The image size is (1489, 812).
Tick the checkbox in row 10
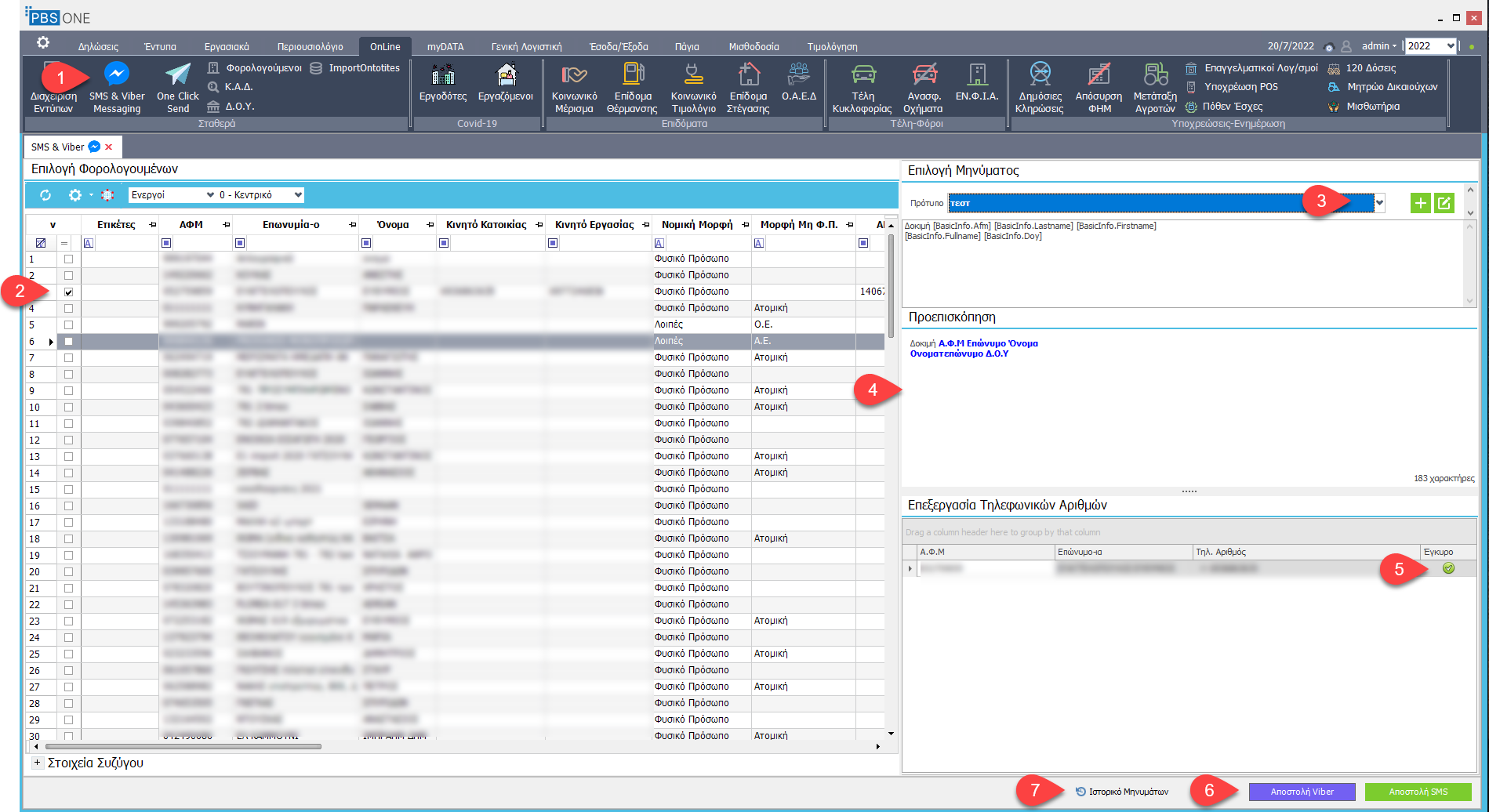(x=69, y=408)
